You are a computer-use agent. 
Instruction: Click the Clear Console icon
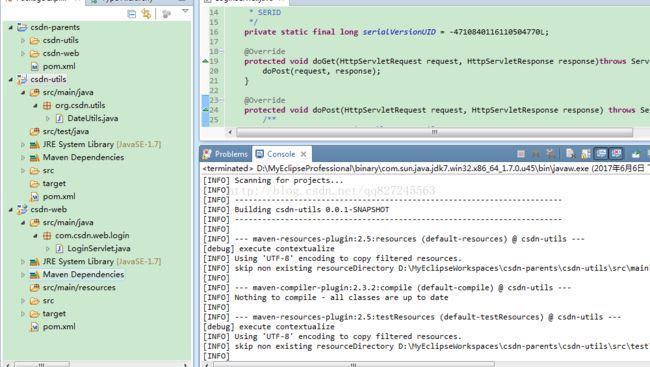(570, 154)
